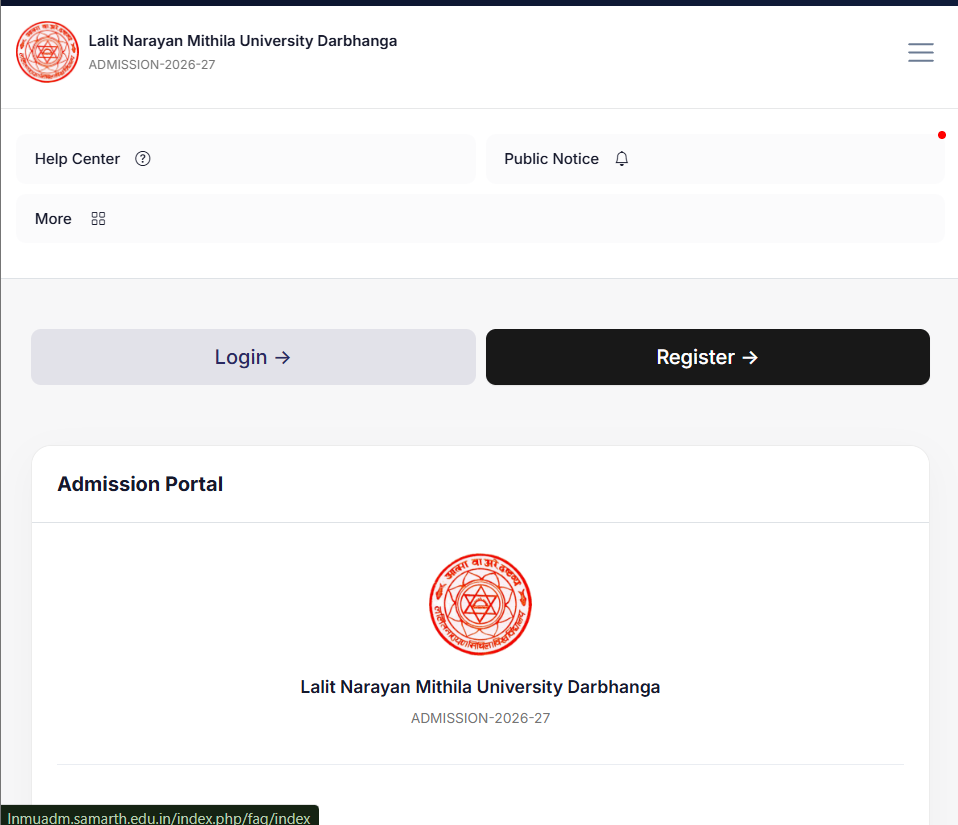Viewport: 958px width, 825px height.
Task: Open the hamburger menu icon
Action: point(920,53)
